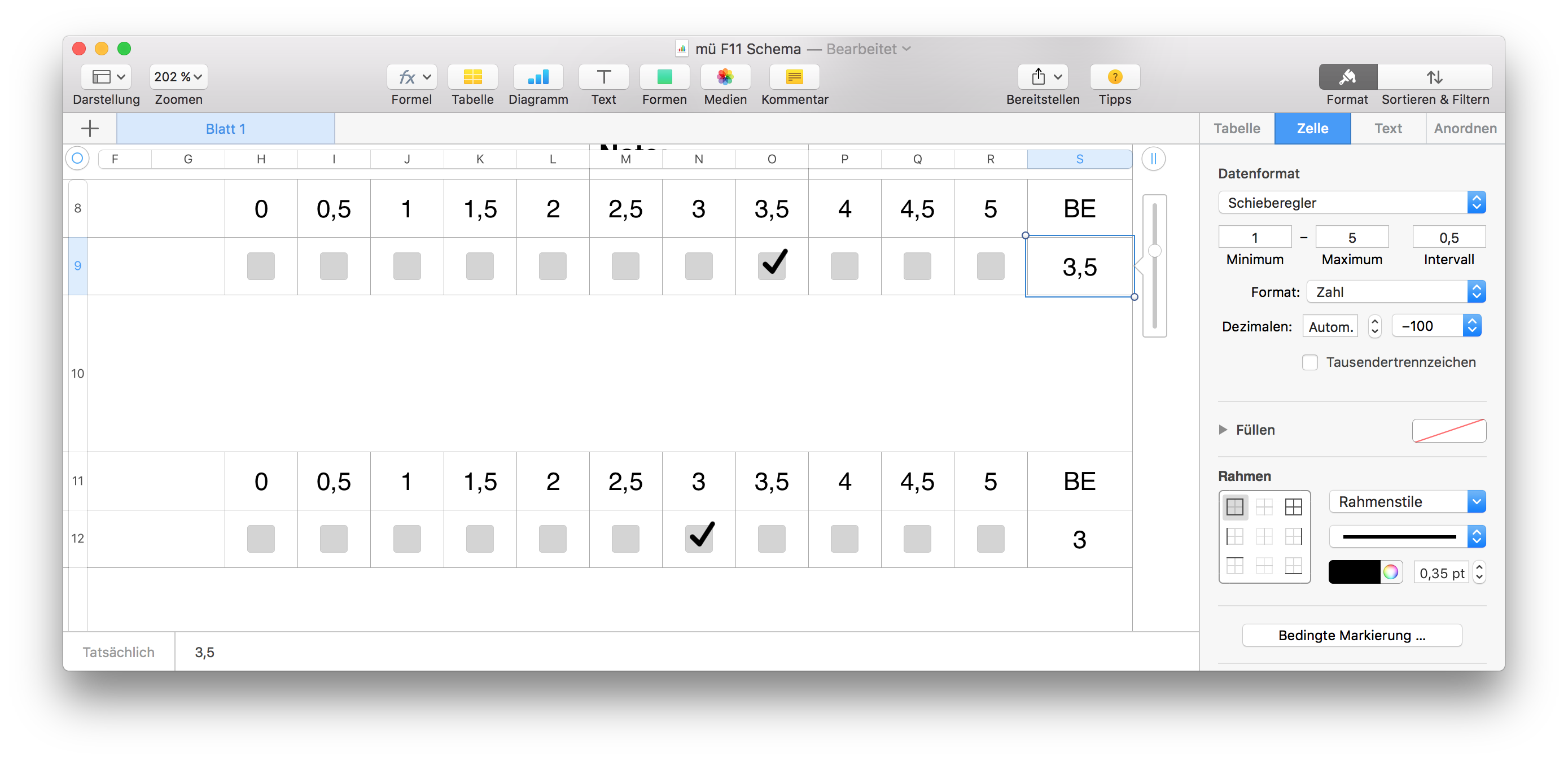Click the vertical cell slider knob

pyautogui.click(x=1154, y=251)
